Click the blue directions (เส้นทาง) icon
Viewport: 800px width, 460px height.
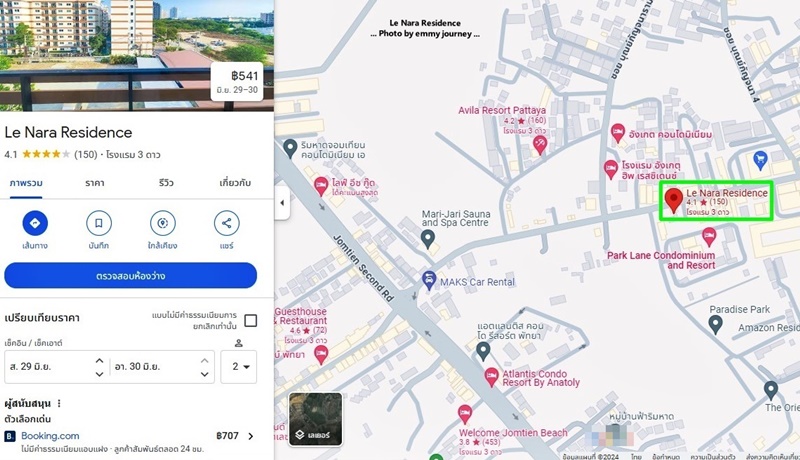tap(35, 223)
